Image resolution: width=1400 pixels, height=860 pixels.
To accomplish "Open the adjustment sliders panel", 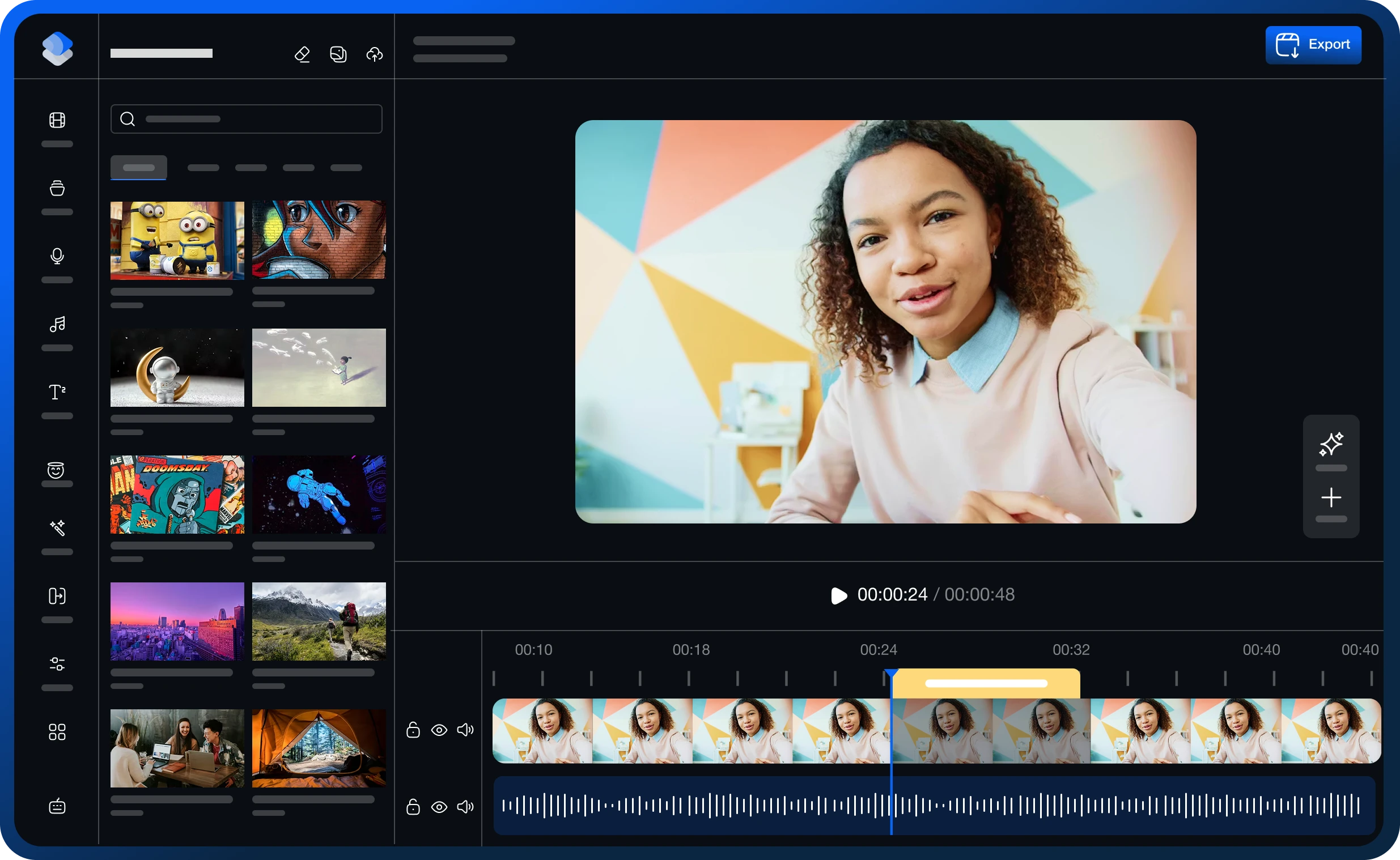I will pyautogui.click(x=57, y=664).
